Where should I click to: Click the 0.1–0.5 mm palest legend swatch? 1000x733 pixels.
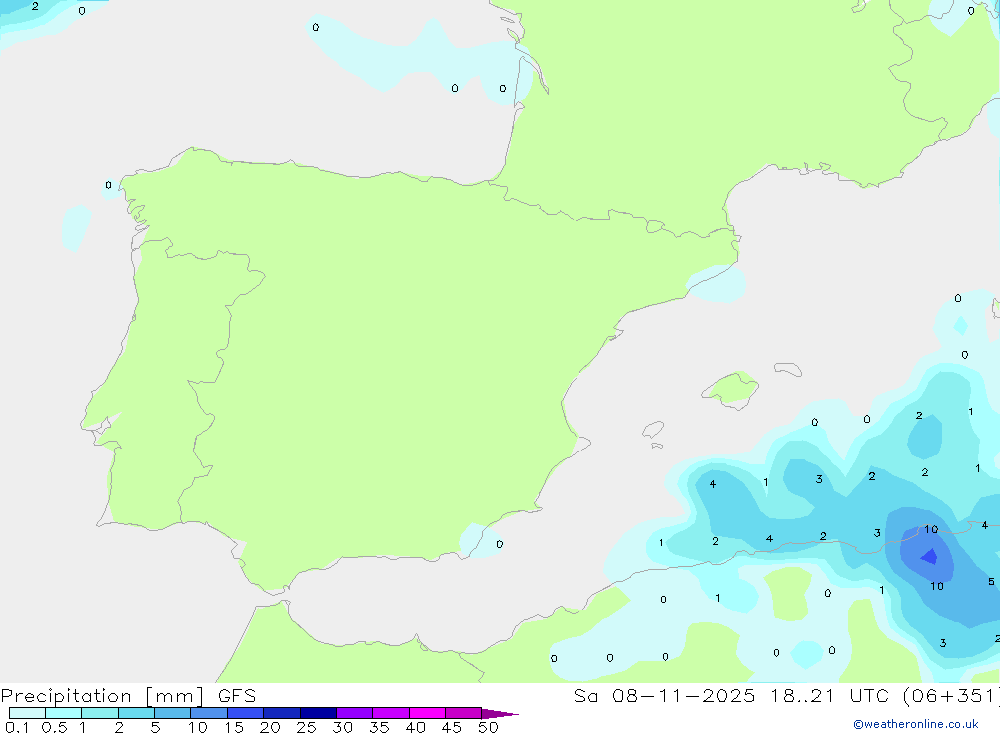[x=27, y=713]
